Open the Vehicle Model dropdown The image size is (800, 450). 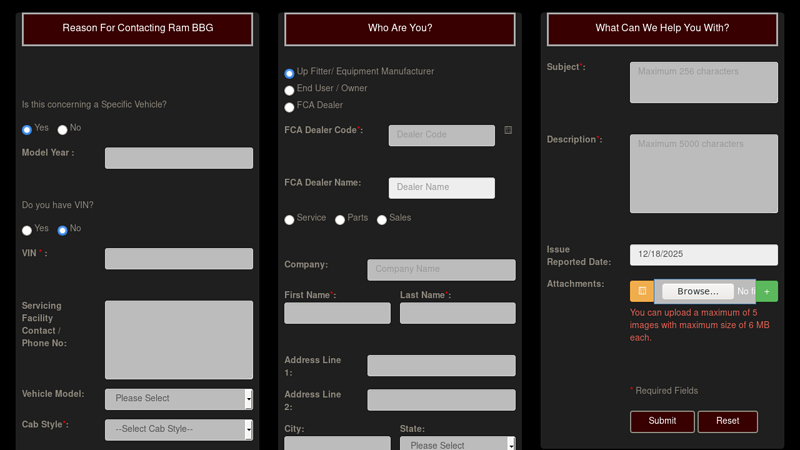tap(179, 399)
